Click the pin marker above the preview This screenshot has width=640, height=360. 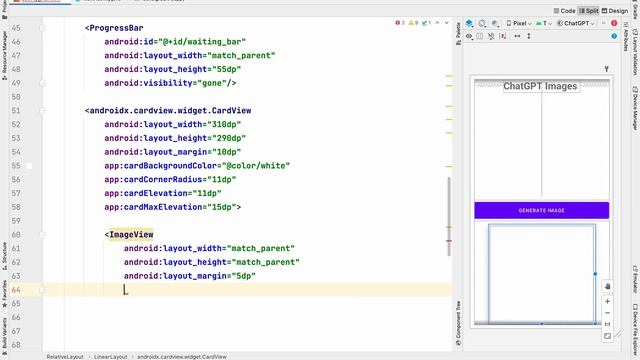coord(607,69)
